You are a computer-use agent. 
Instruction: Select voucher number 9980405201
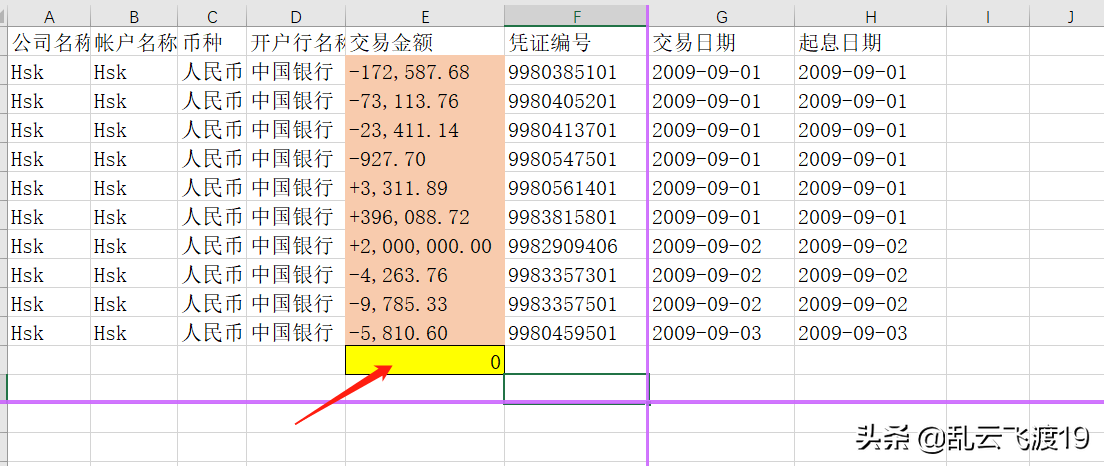click(x=577, y=101)
